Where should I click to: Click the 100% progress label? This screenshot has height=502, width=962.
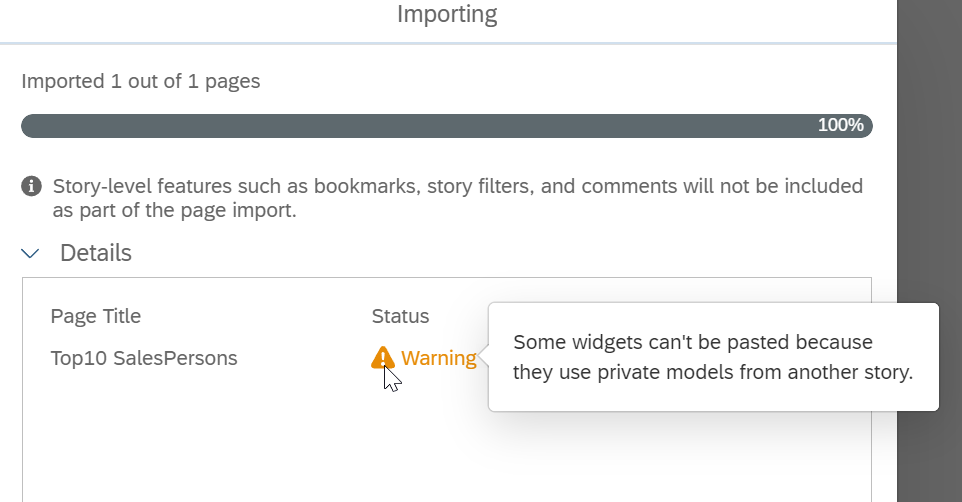841,125
